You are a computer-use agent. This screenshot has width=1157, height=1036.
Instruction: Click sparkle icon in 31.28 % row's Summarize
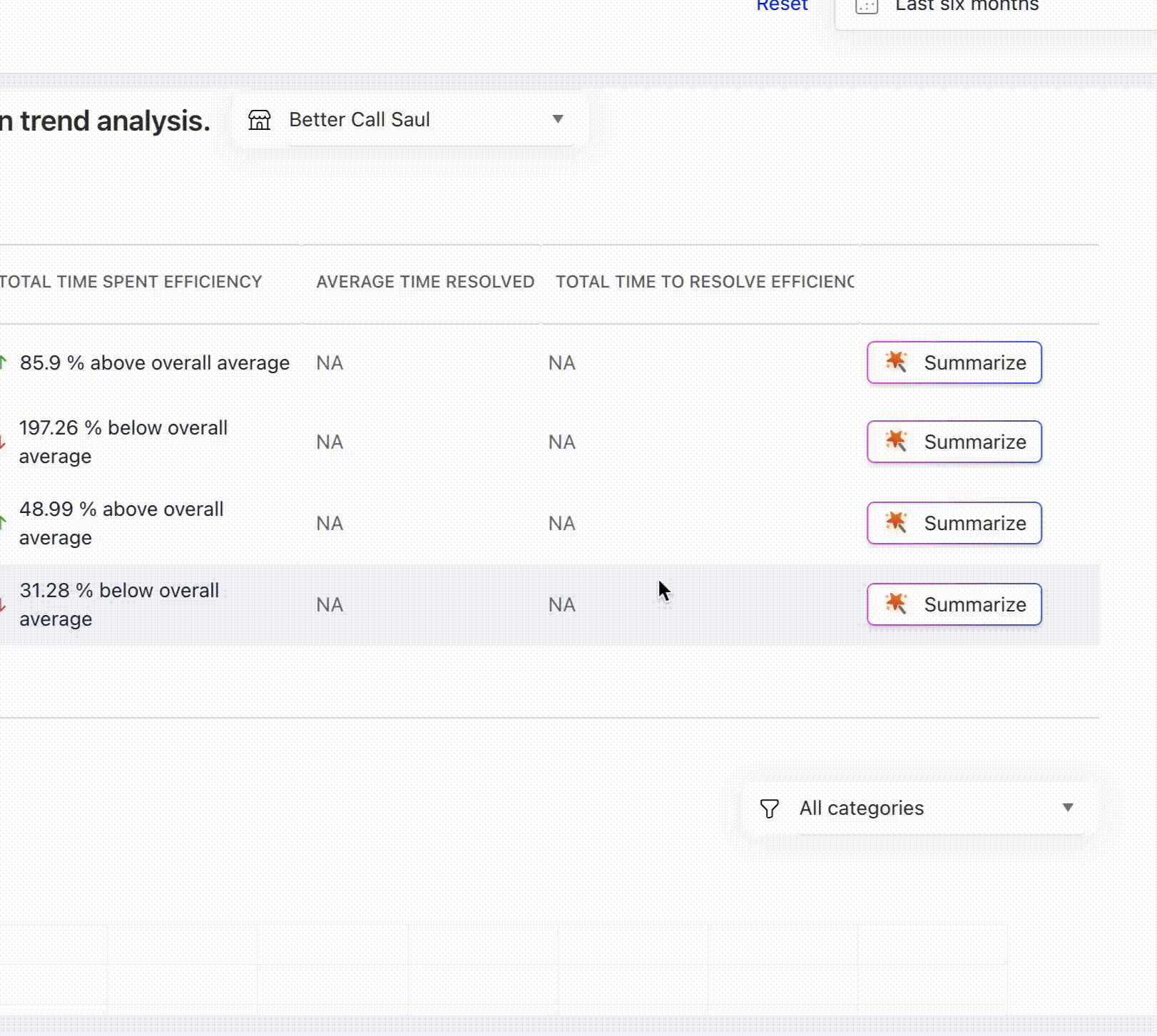point(896,604)
